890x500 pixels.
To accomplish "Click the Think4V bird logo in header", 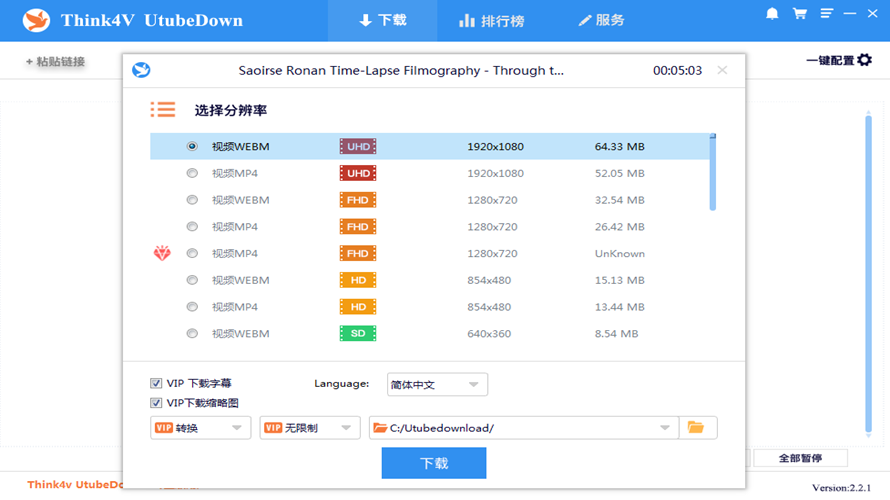I will [36, 20].
